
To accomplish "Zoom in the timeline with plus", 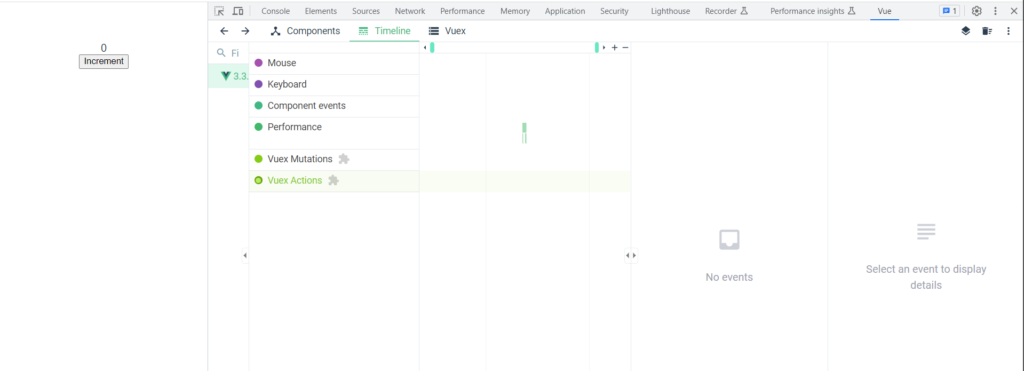I will (615, 48).
